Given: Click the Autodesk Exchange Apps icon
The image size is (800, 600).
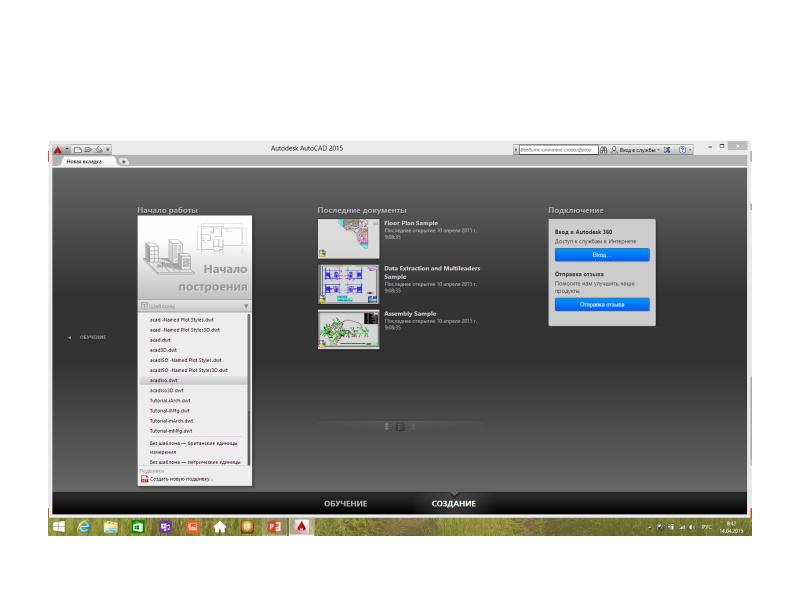Looking at the screenshot, I should click(x=667, y=150).
